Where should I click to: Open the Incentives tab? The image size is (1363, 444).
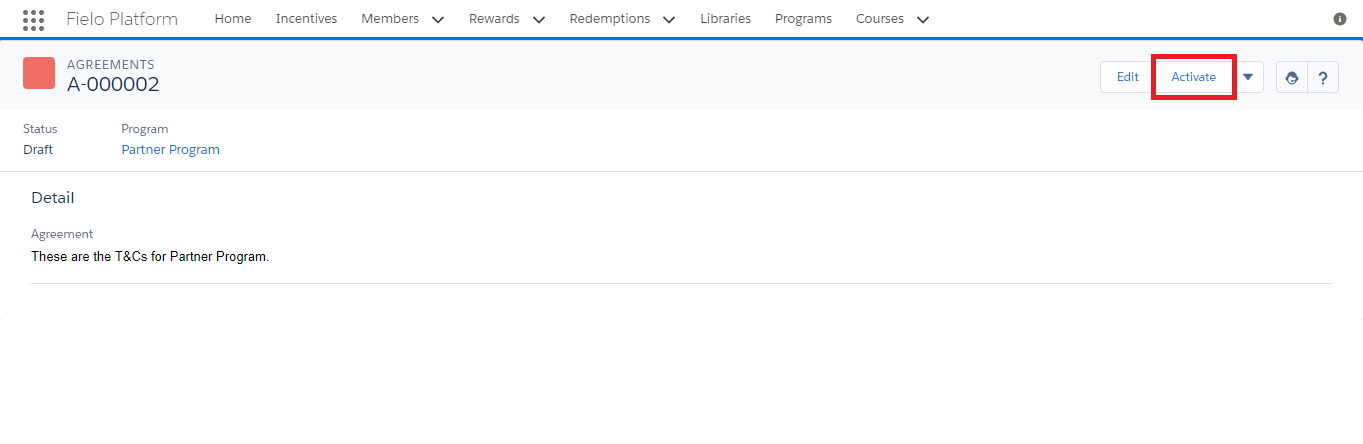(306, 19)
